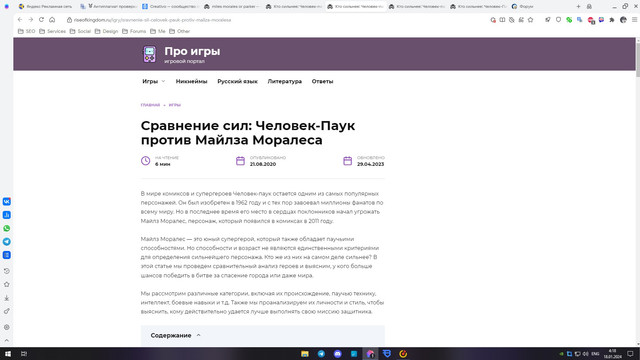
Task: Click the ENG language indicator
Action: click(595, 354)
